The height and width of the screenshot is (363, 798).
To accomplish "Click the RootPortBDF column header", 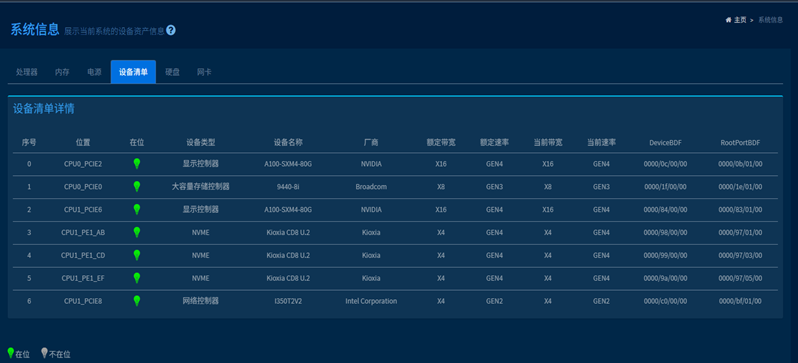I will point(740,143).
